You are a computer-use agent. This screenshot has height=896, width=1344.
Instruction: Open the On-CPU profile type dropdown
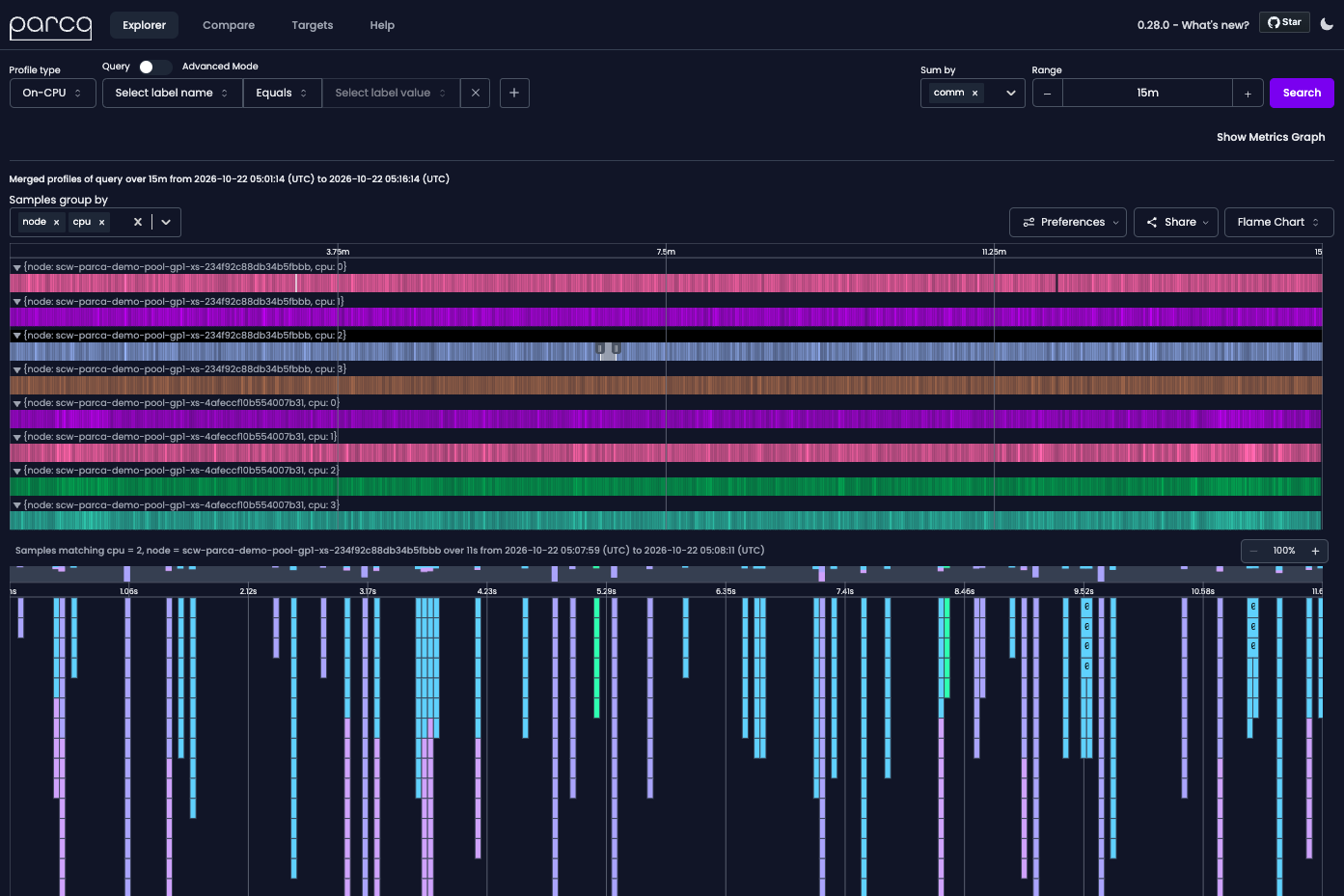click(x=53, y=93)
